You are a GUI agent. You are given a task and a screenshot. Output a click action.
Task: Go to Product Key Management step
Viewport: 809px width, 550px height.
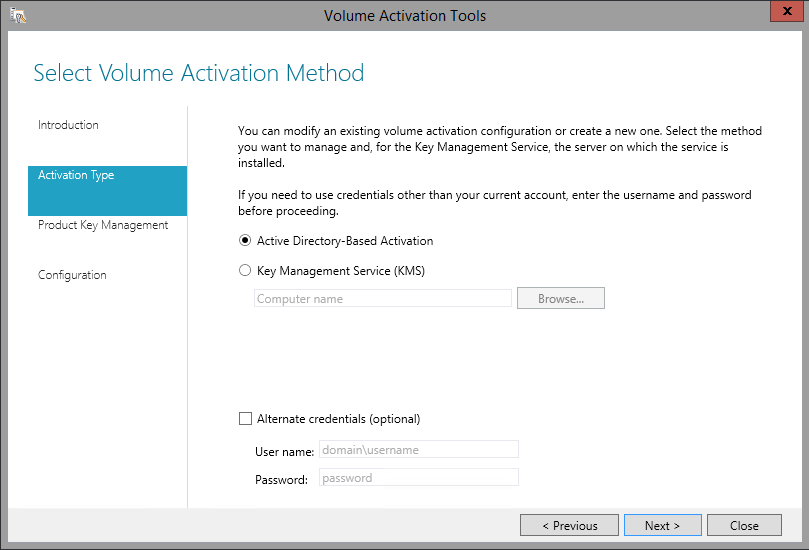(x=103, y=225)
